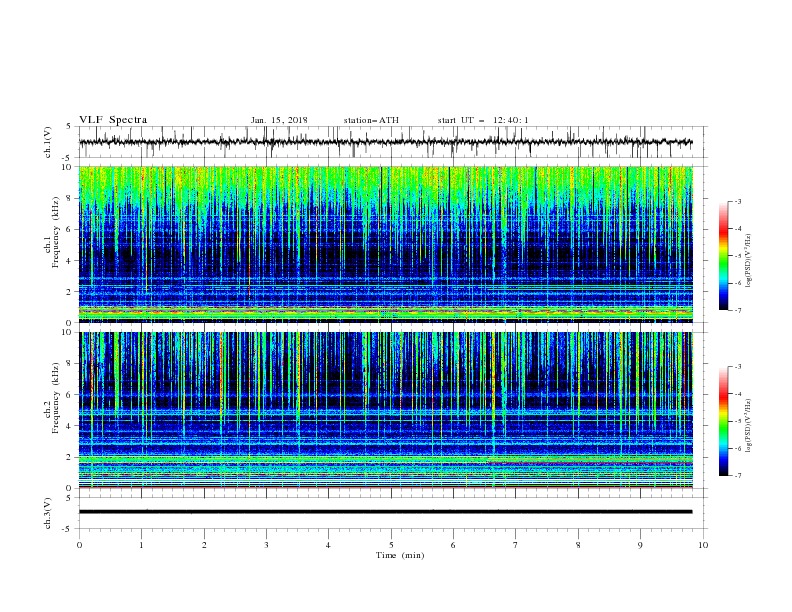The image size is (792, 612).
Task: Click the ch.1 color bar log(PSD) label
Action: pos(749,261)
